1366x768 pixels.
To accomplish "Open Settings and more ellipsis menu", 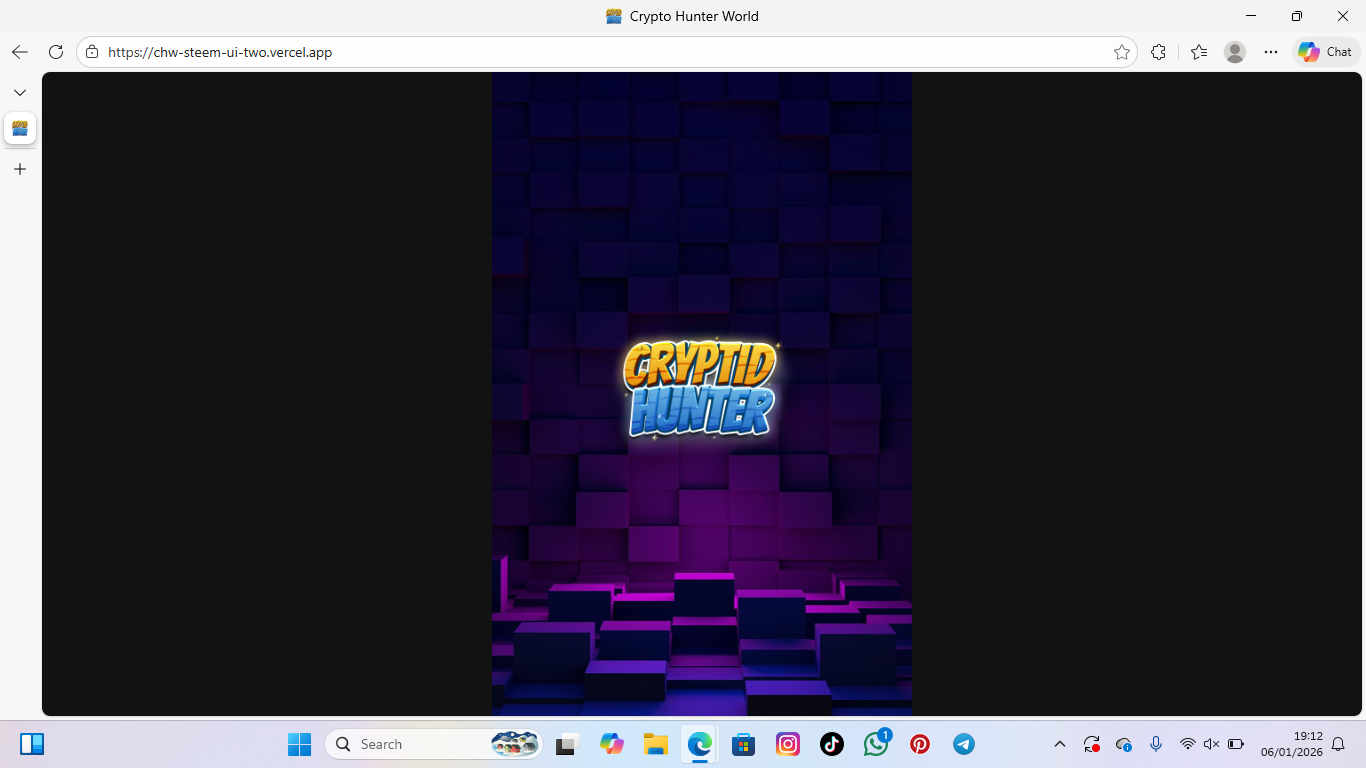I will pos(1271,52).
